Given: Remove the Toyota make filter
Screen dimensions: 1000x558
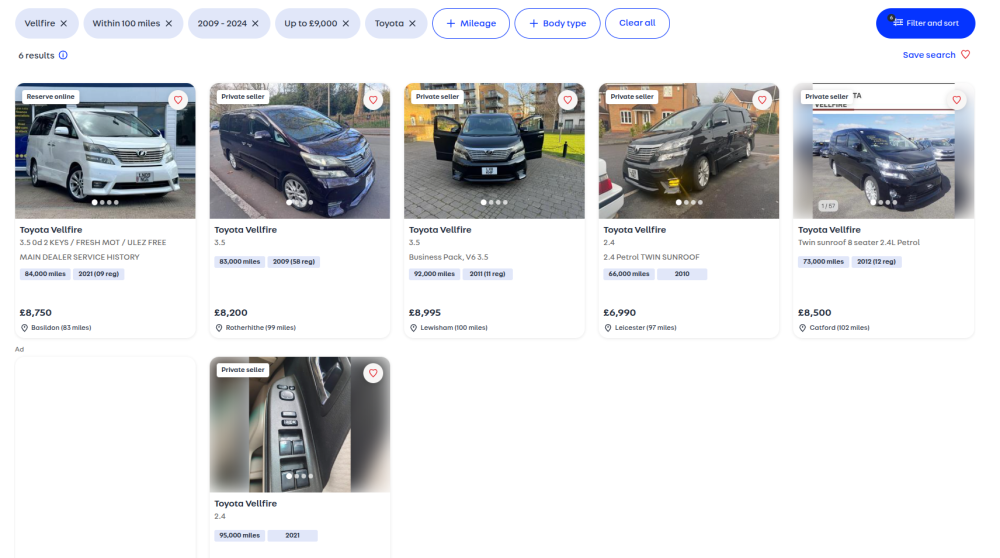Looking at the screenshot, I should click(413, 24).
